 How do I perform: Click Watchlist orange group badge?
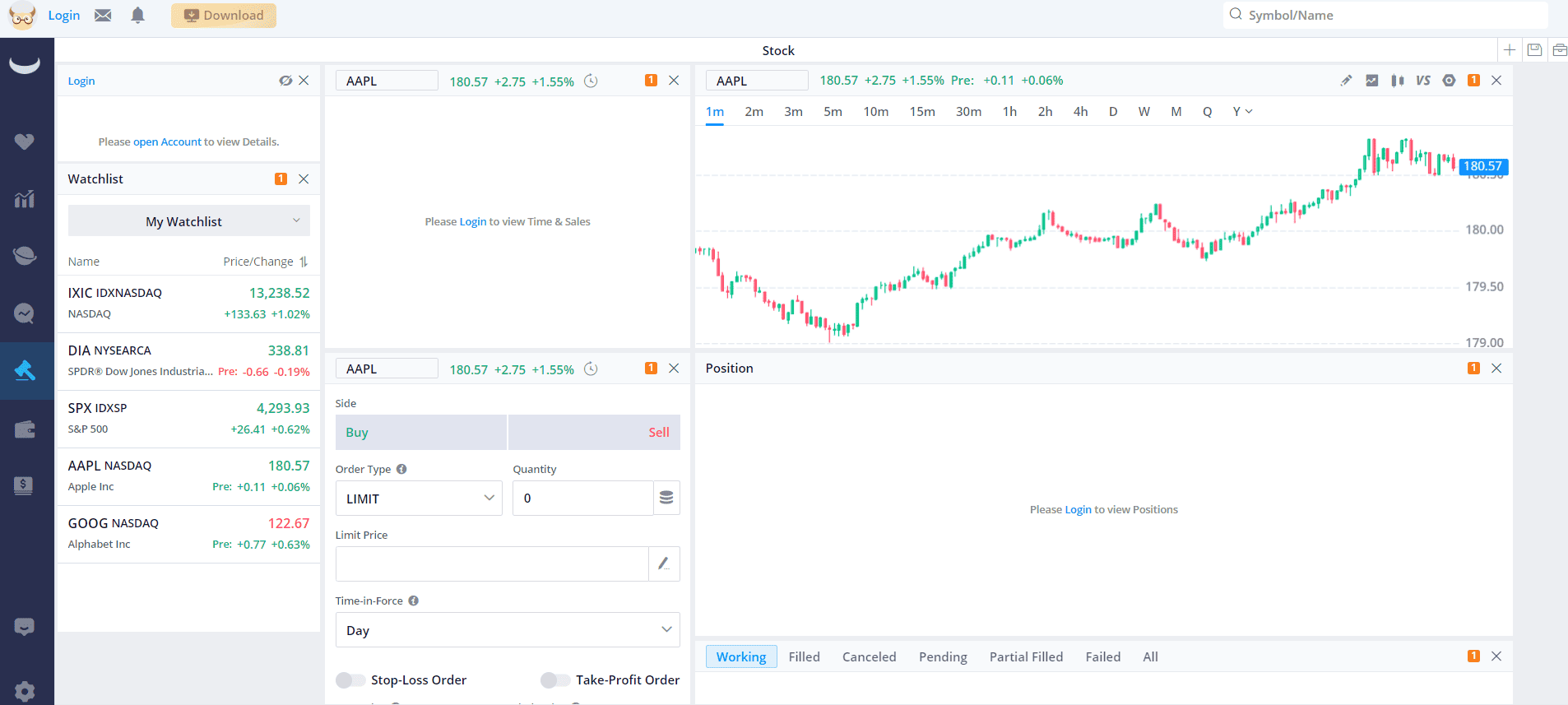click(x=281, y=179)
